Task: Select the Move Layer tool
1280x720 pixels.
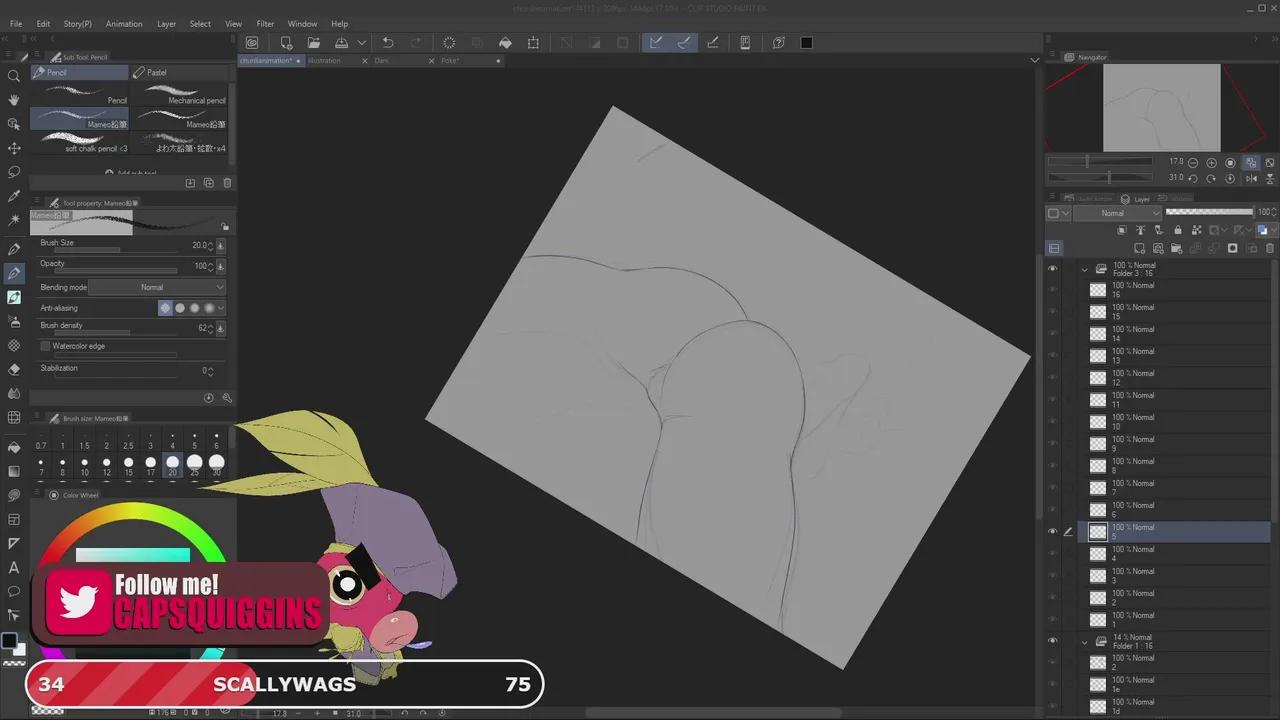Action: click(14, 148)
